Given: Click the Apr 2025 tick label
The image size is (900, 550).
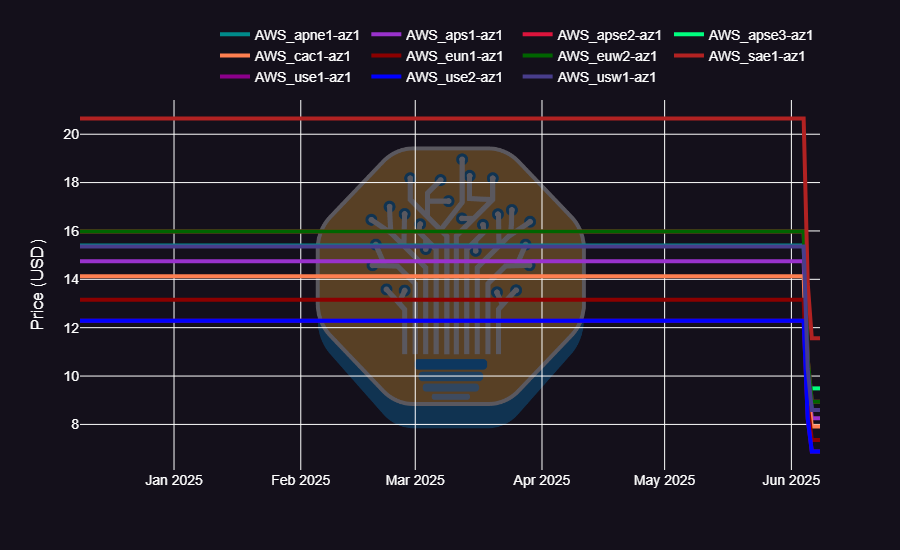Looking at the screenshot, I should [x=542, y=480].
